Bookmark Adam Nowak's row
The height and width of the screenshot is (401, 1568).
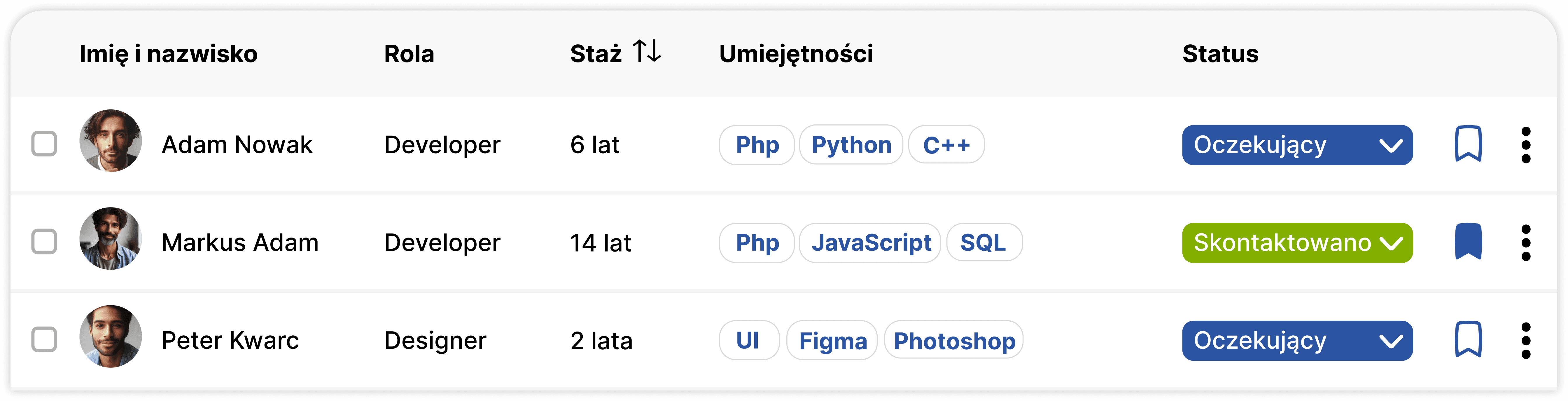1468,144
